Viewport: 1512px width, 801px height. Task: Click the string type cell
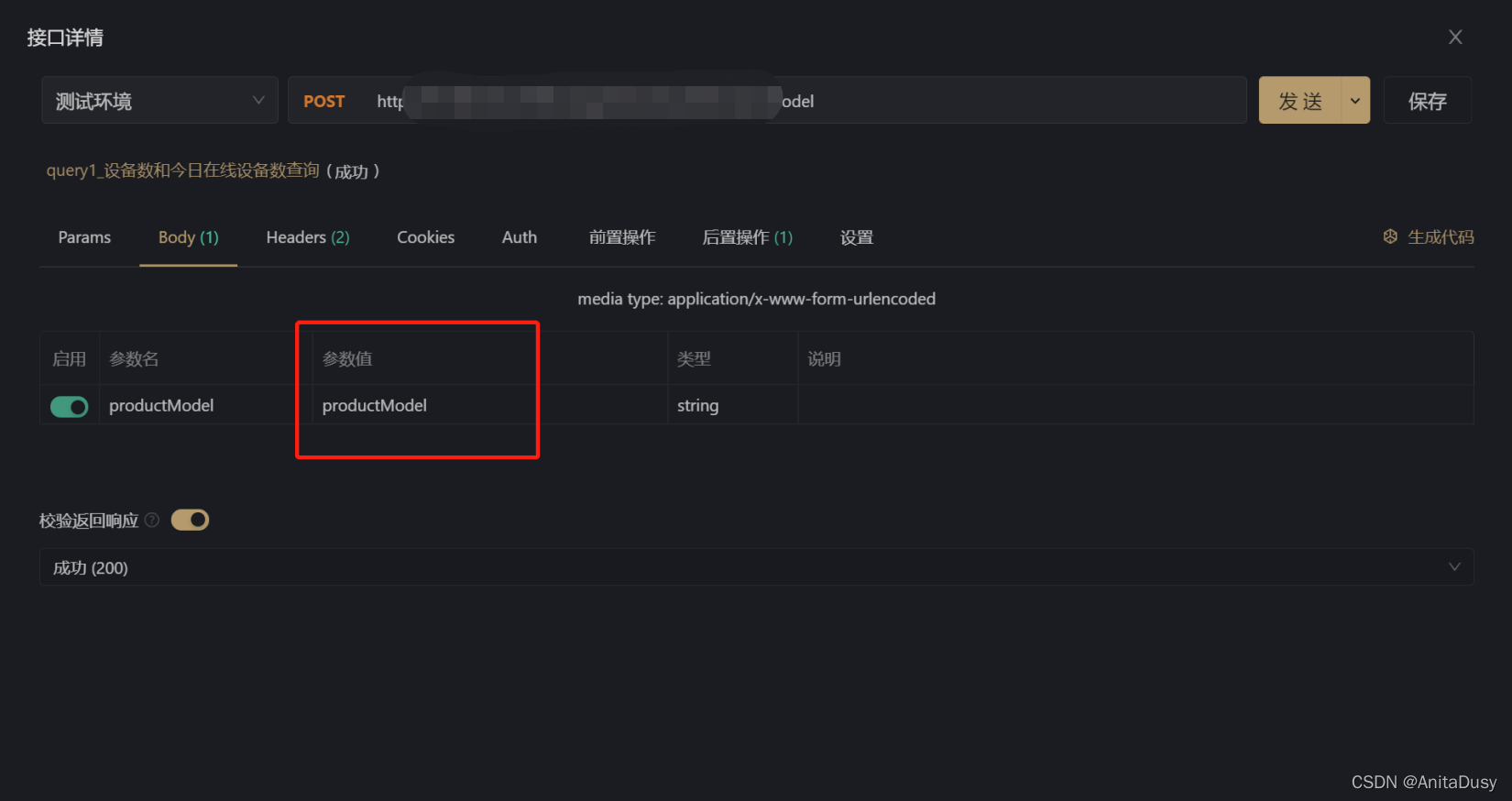click(733, 405)
